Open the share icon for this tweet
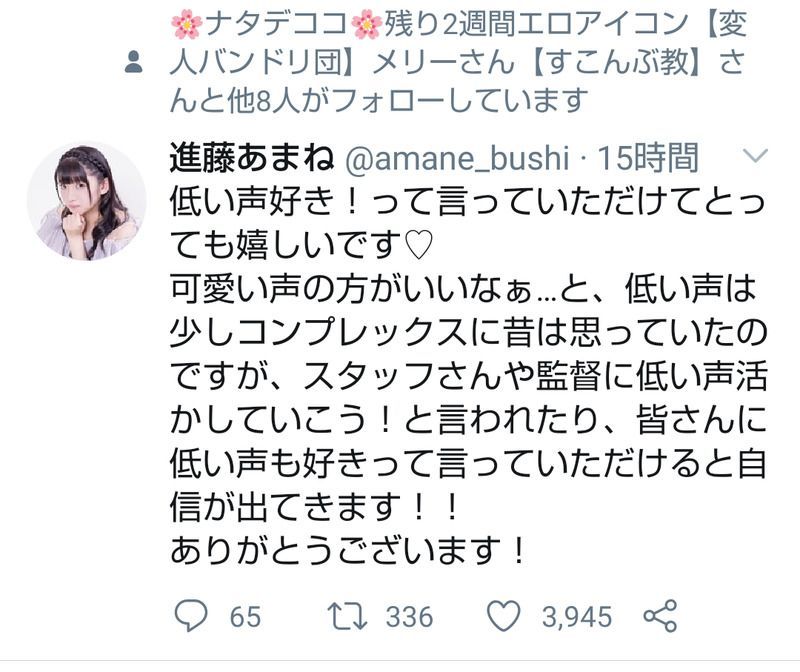 pyautogui.click(x=660, y=616)
